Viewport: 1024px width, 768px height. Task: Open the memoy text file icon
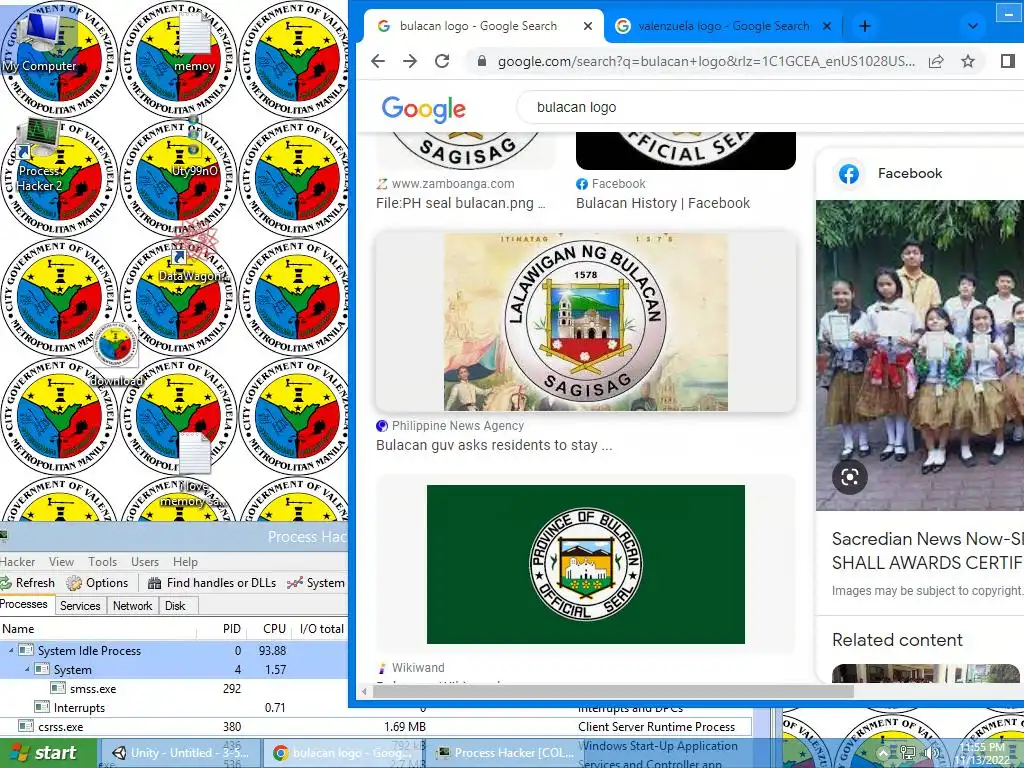click(194, 44)
